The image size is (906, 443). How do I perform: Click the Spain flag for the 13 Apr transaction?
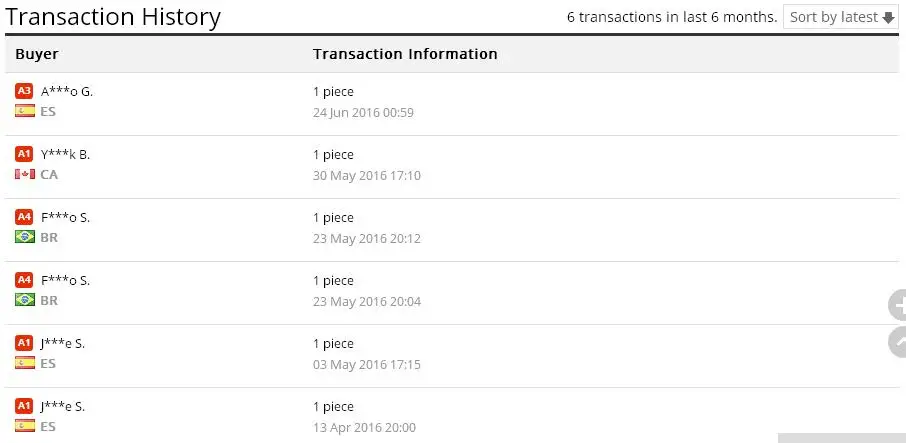pyautogui.click(x=25, y=426)
